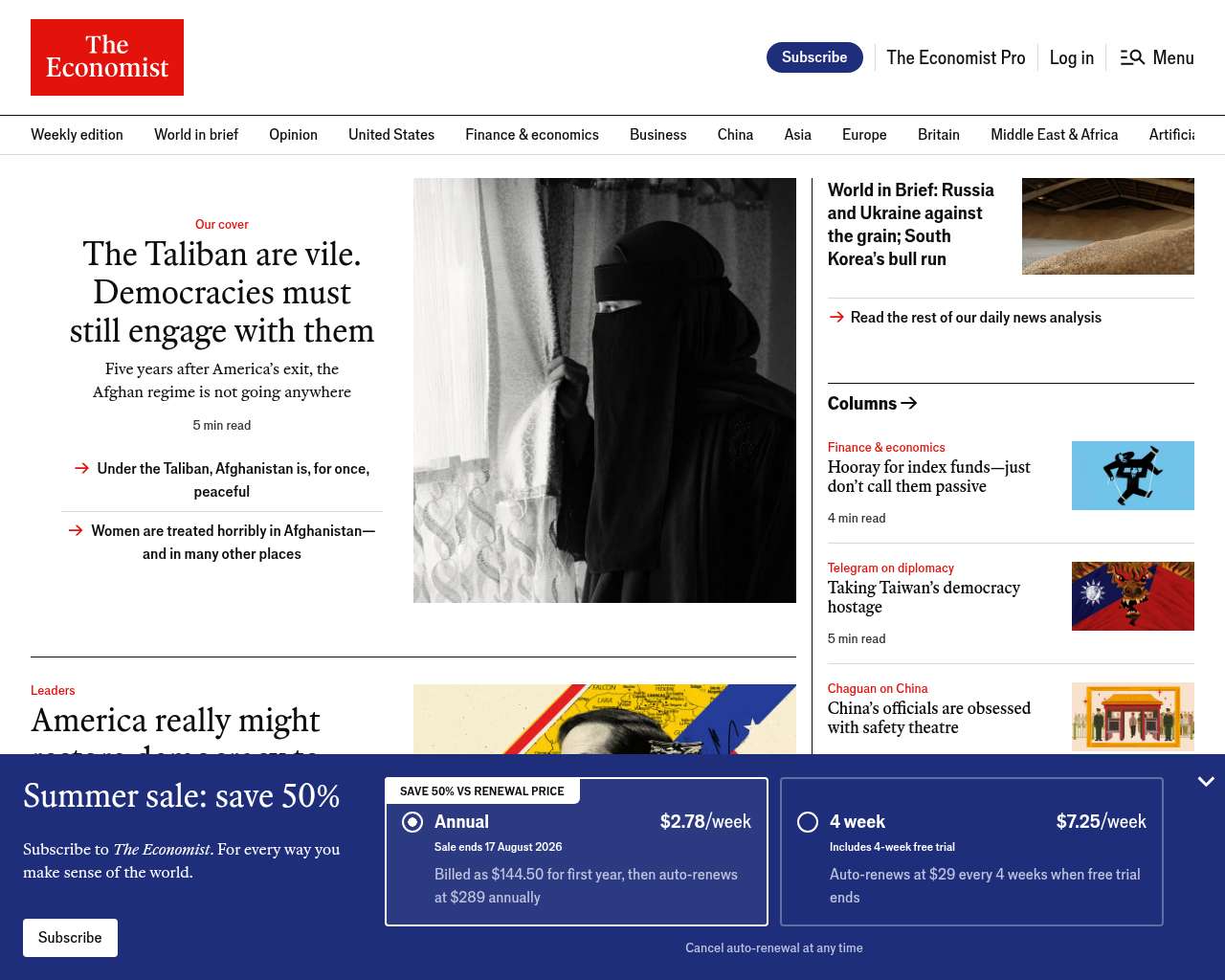
Task: Click the blue Subscribe button in header
Action: click(x=814, y=57)
